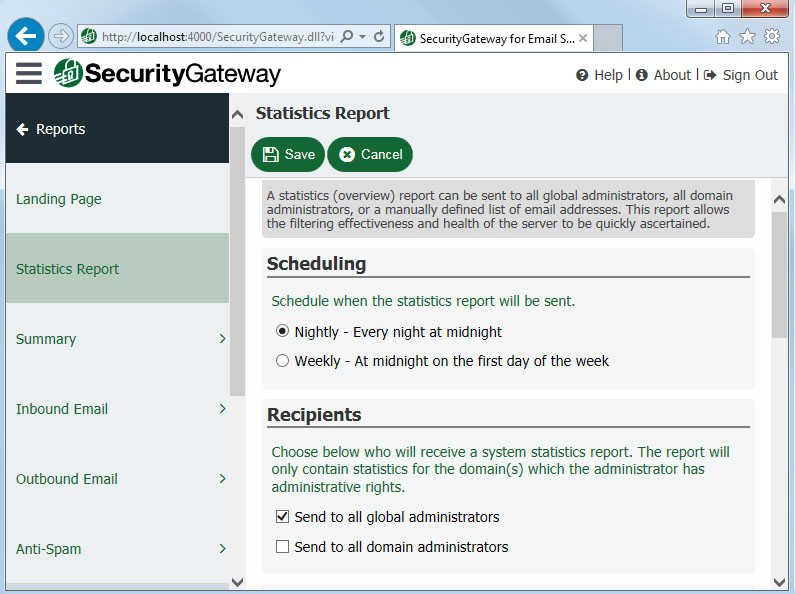Image resolution: width=795 pixels, height=594 pixels.
Task: Click the Scheduling section heading
Action: (316, 264)
